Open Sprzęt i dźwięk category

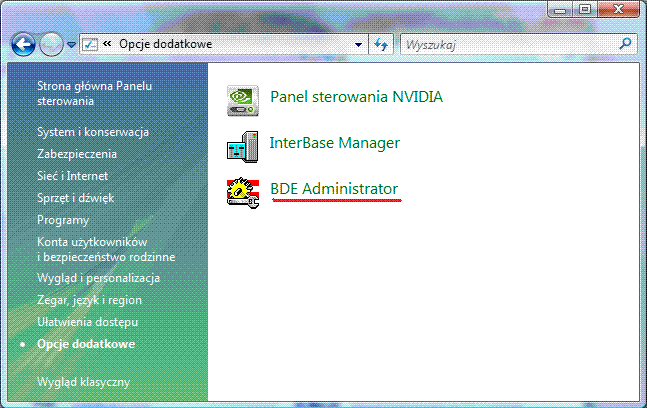coord(76,198)
